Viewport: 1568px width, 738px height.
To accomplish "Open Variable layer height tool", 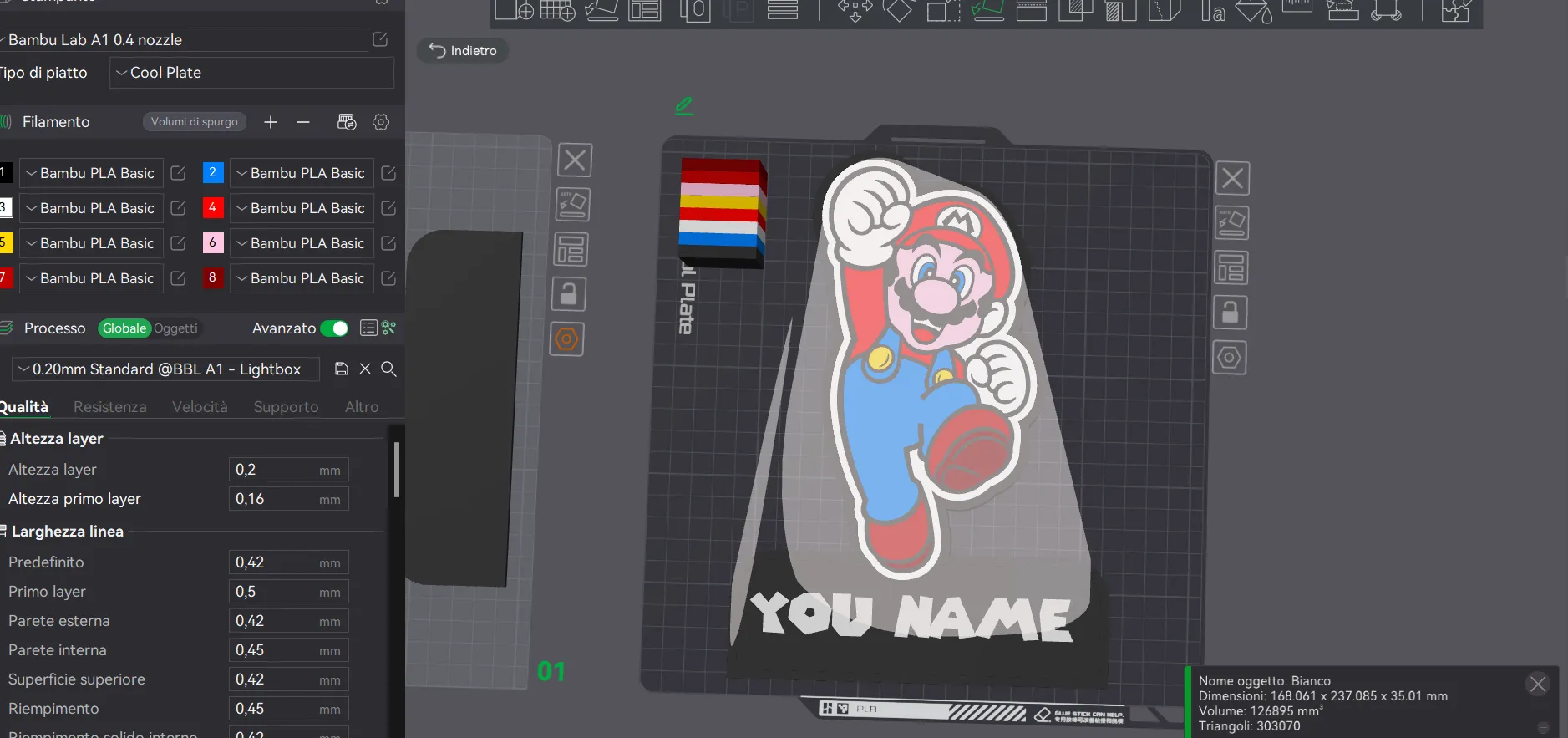I will click(783, 10).
